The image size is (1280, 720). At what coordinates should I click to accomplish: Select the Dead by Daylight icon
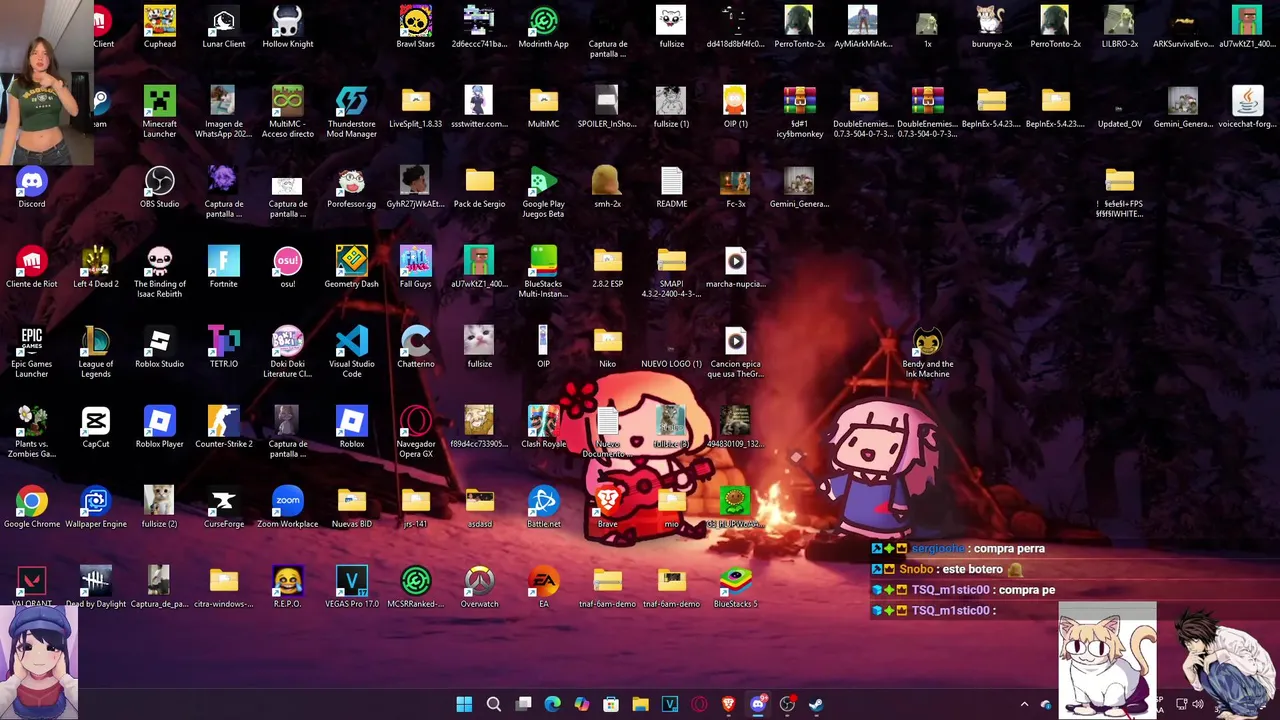click(x=95, y=587)
